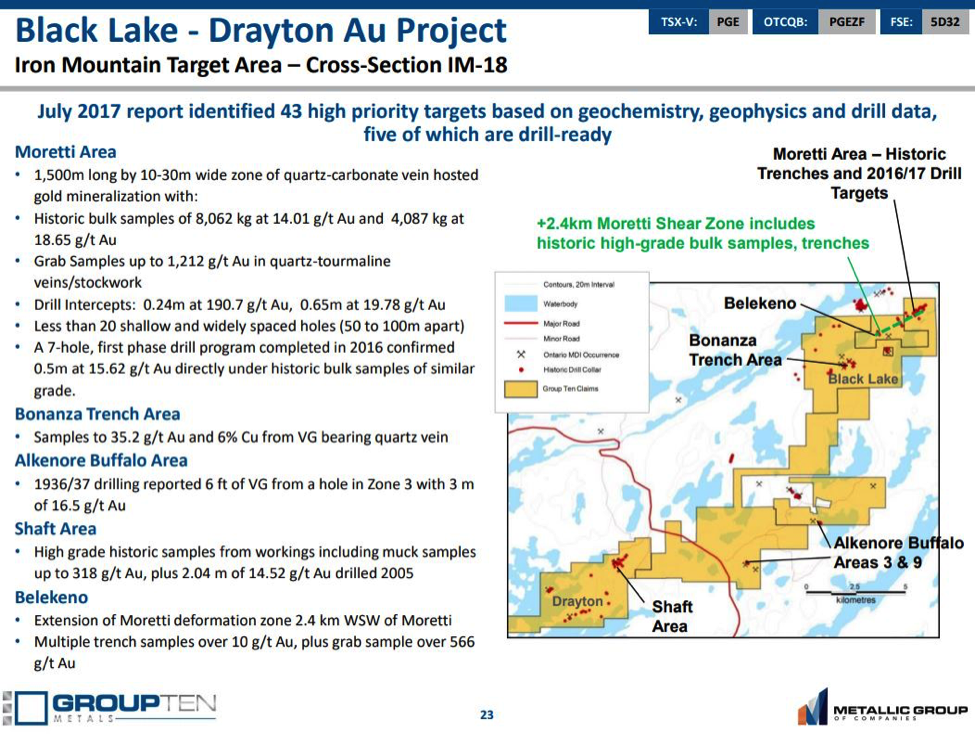Click the Historic Drill Collar red dot
This screenshot has height=734, width=975.
coord(521,369)
